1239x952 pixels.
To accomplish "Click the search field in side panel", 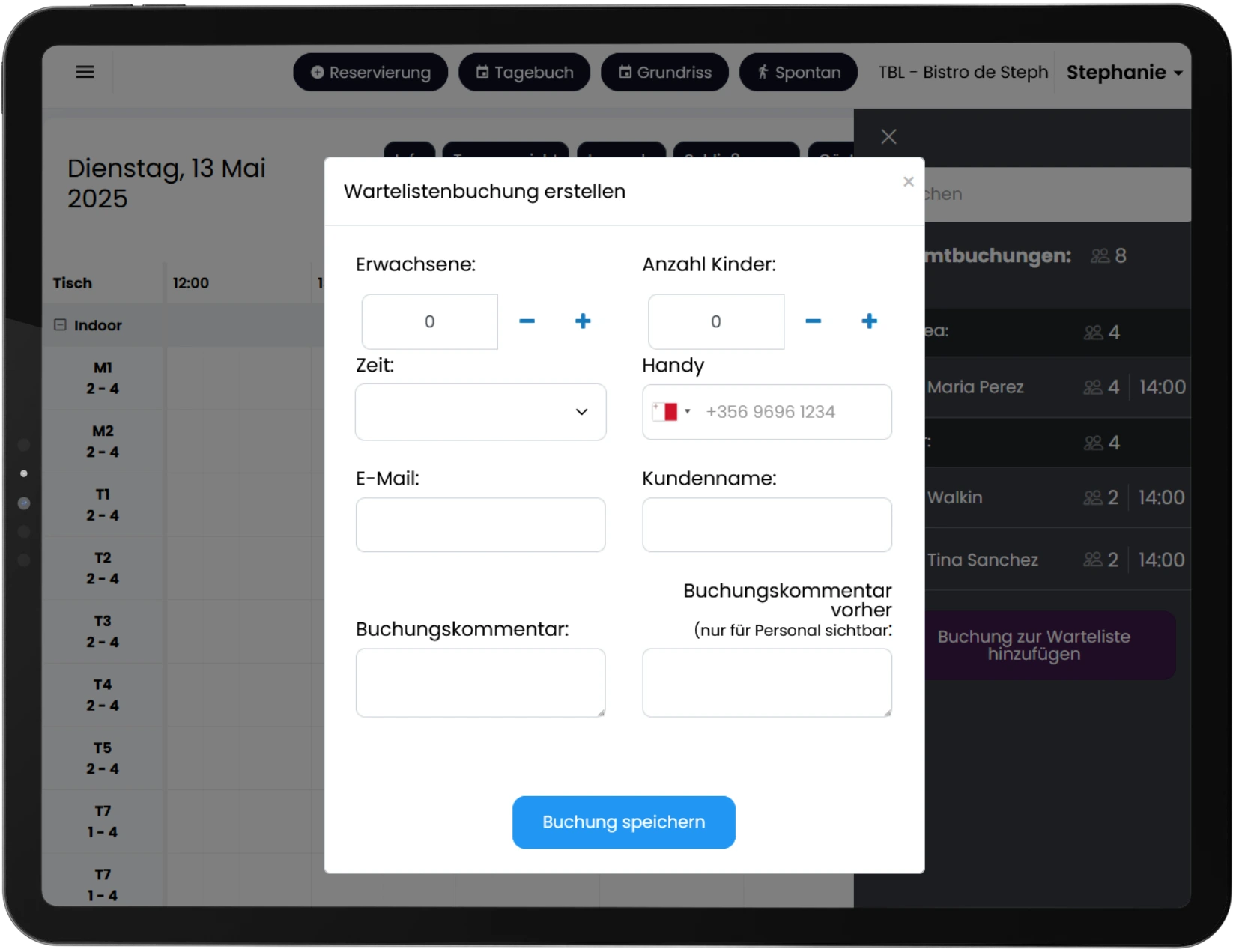I will pyautogui.click(x=1057, y=194).
